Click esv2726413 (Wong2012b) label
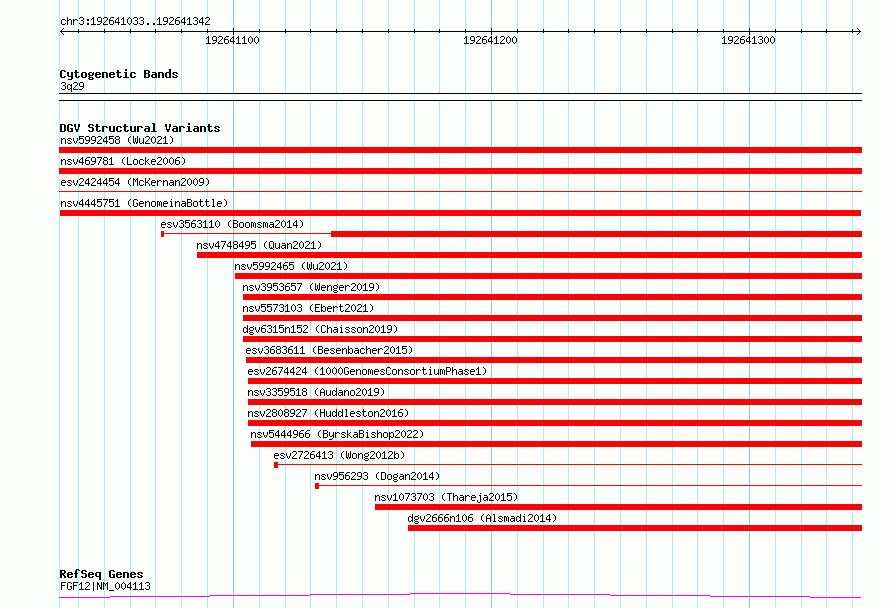 (x=339, y=455)
